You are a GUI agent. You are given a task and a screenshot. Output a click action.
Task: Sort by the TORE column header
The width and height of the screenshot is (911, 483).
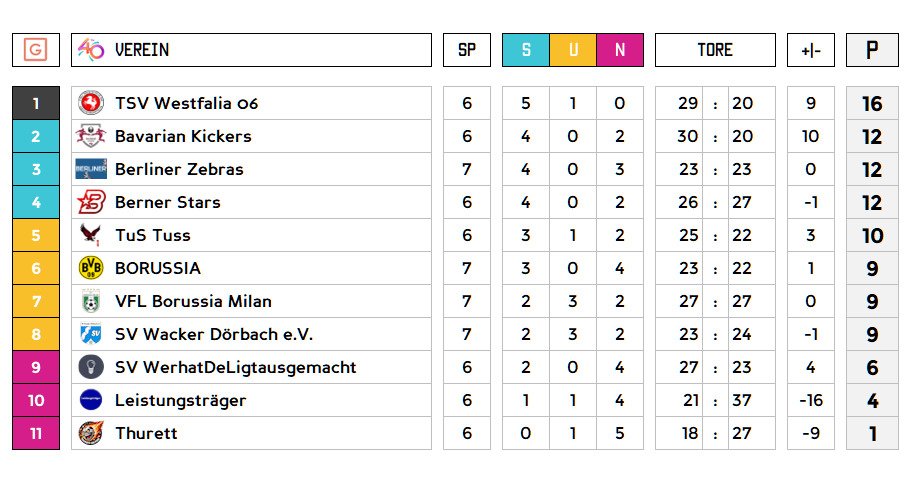coord(715,50)
